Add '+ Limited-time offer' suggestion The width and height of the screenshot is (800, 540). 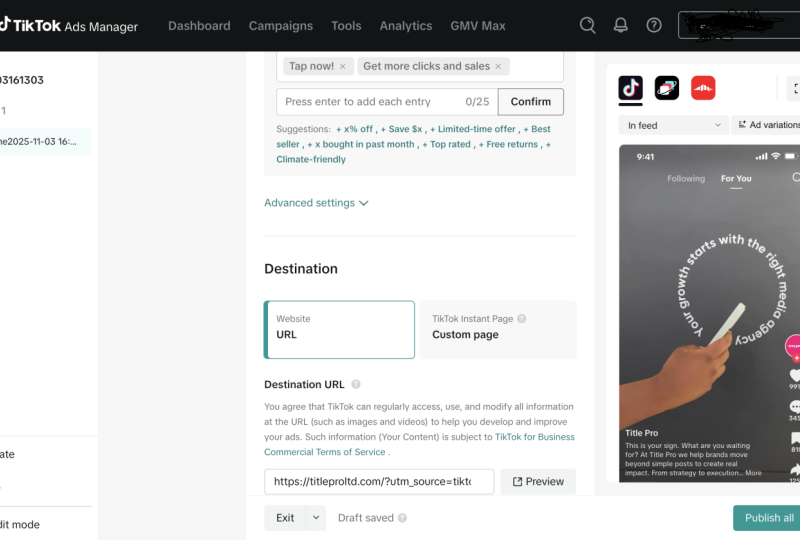pos(472,129)
